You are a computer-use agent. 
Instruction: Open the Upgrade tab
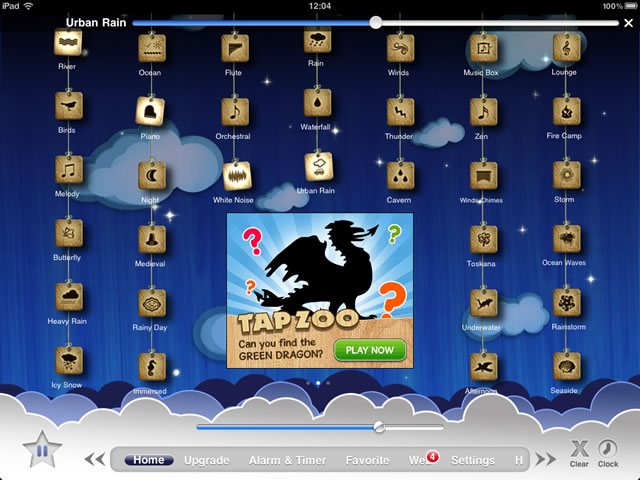coord(207,460)
